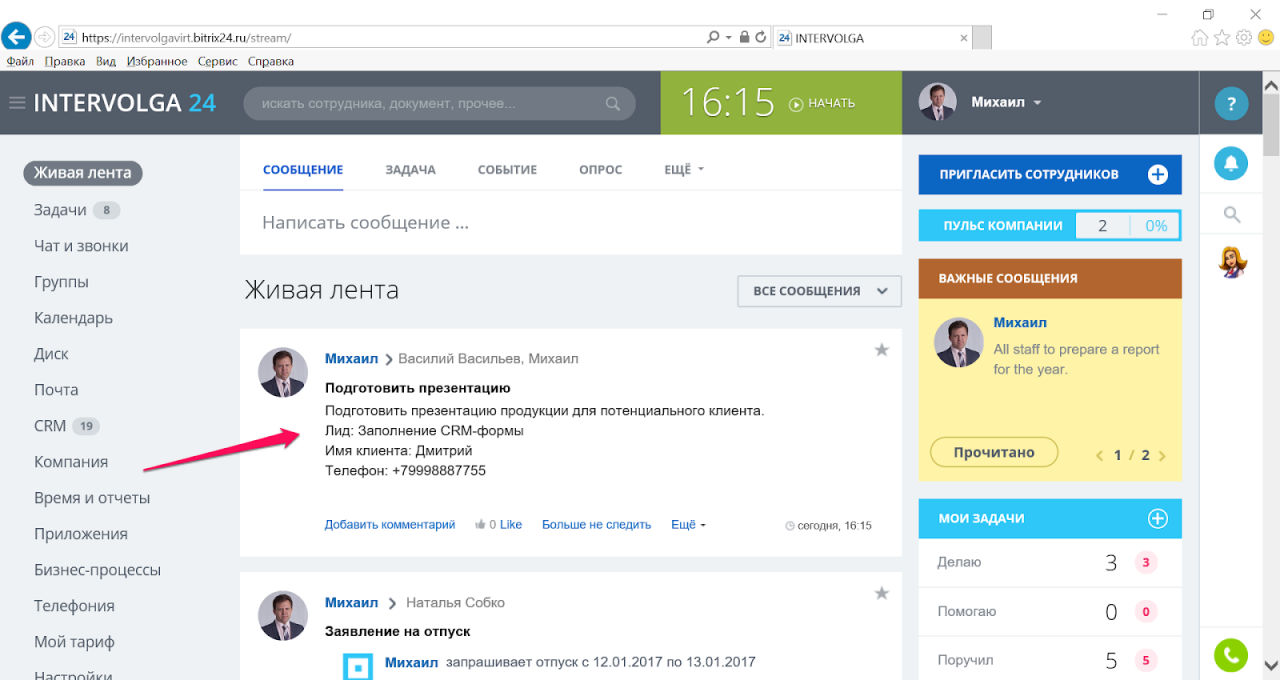The height and width of the screenshot is (680, 1280).
Task: Click the smiley feedback icon
Action: pyautogui.click(x=1265, y=38)
